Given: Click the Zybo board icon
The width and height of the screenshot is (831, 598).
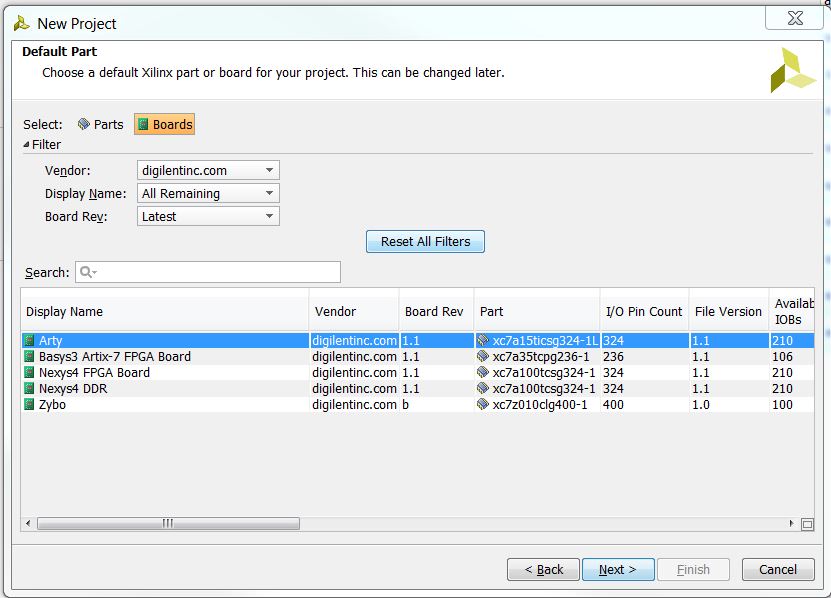Looking at the screenshot, I should pos(30,404).
